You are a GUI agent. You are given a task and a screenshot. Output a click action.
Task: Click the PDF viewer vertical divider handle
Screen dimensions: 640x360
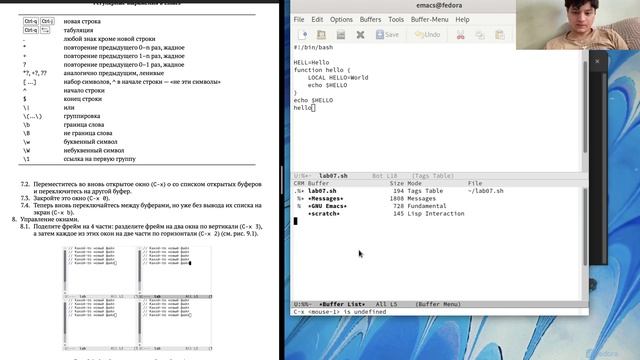281,180
